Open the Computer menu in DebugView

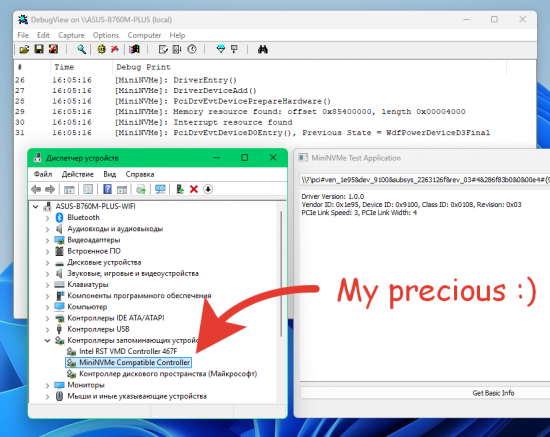coord(144,35)
